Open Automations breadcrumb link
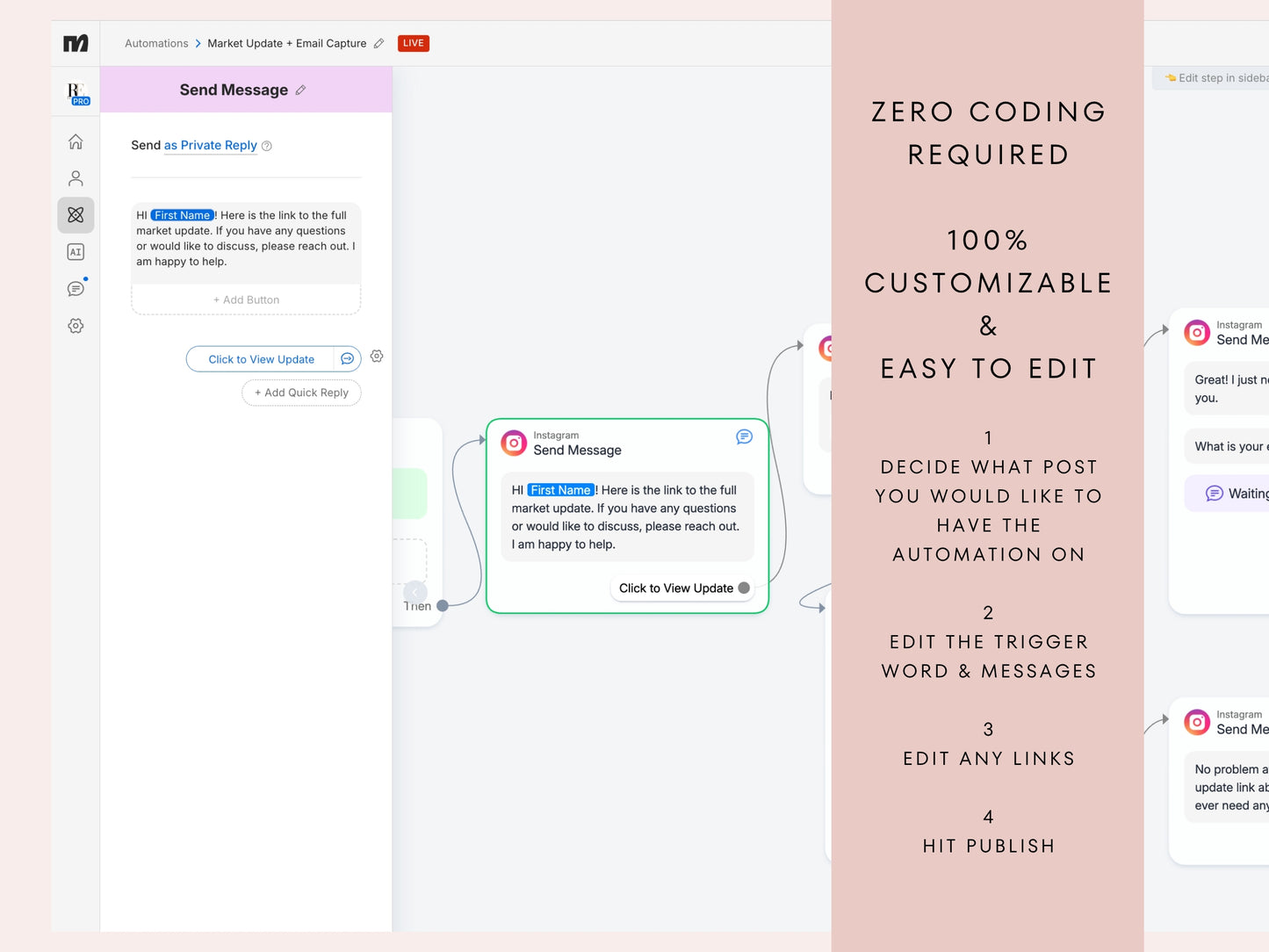Viewport: 1269px width, 952px height. 156,43
